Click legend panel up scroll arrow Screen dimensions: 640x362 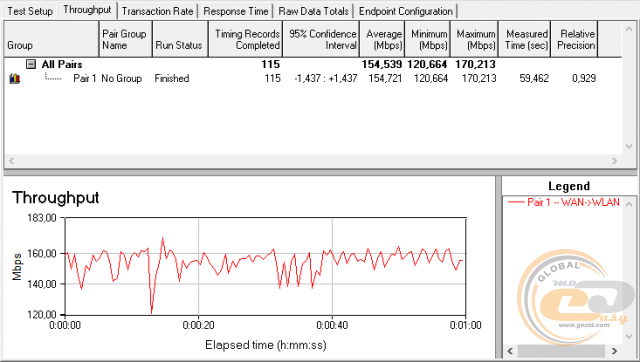click(629, 203)
